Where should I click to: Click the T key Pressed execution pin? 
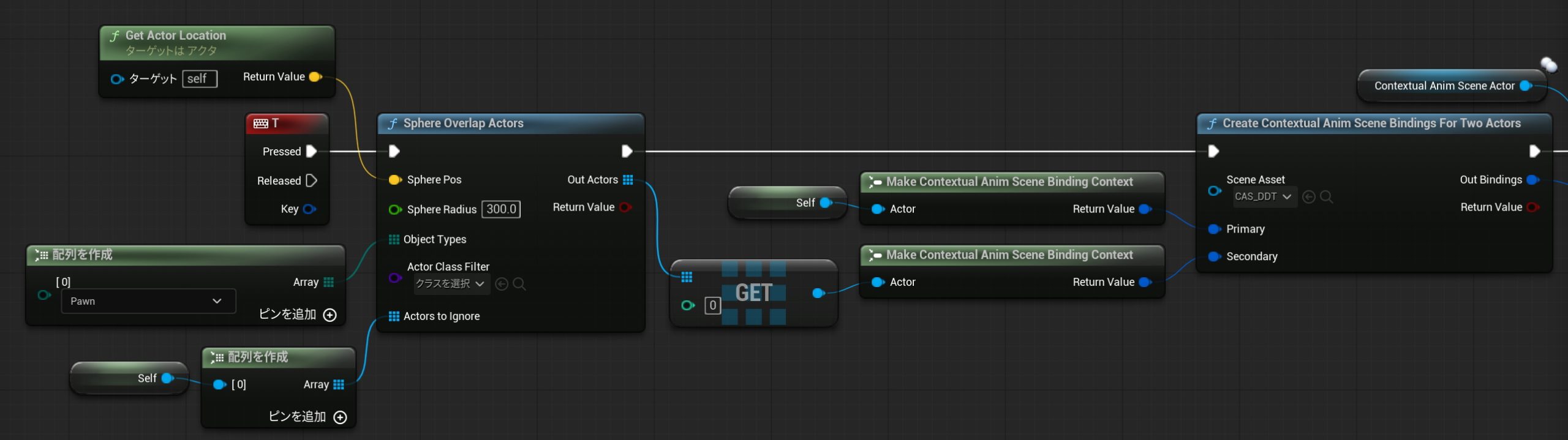311,151
